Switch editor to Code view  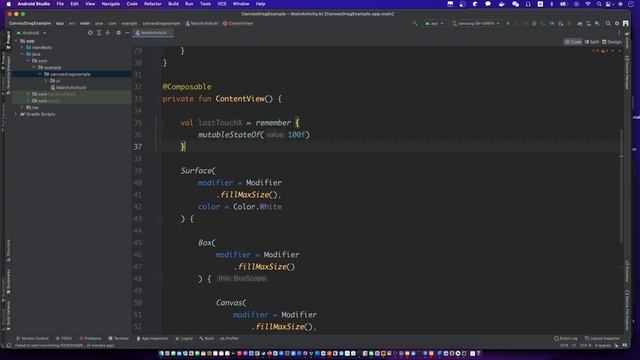[573, 42]
